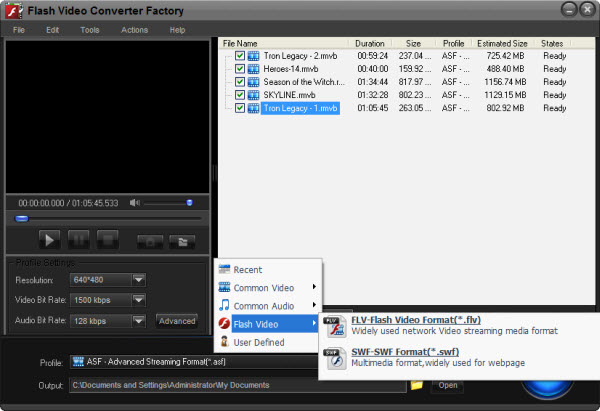Click the playback seek bar handle
This screenshot has height=411, width=600.
(x=22, y=219)
